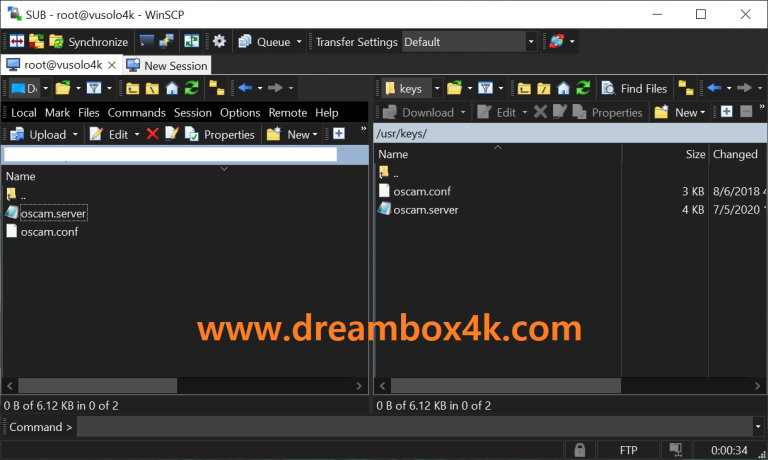The width and height of the screenshot is (768, 460).
Task: Click the two-folders icon with red and green arrows
Action: click(36, 42)
